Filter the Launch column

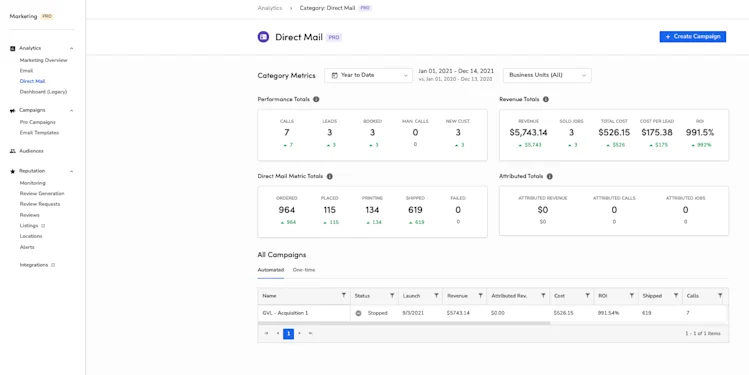click(x=436, y=296)
